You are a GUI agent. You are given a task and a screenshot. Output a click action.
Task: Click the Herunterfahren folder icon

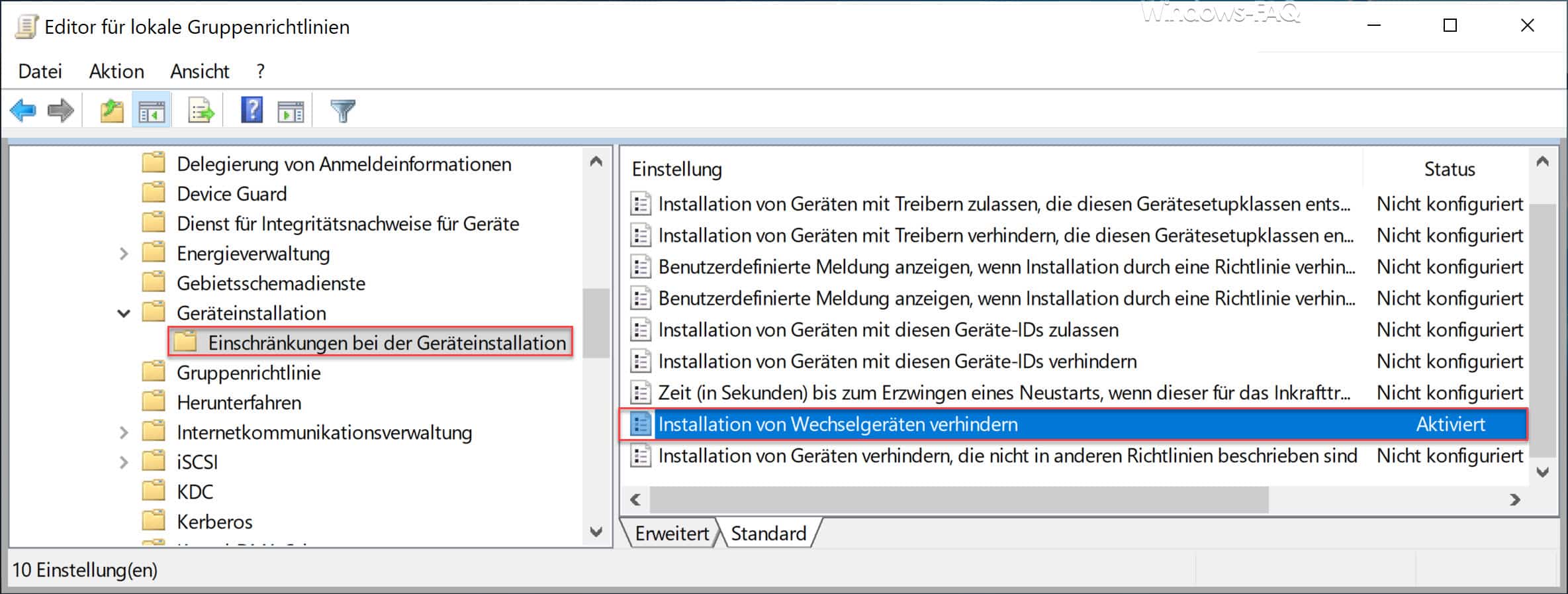pyautogui.click(x=154, y=402)
